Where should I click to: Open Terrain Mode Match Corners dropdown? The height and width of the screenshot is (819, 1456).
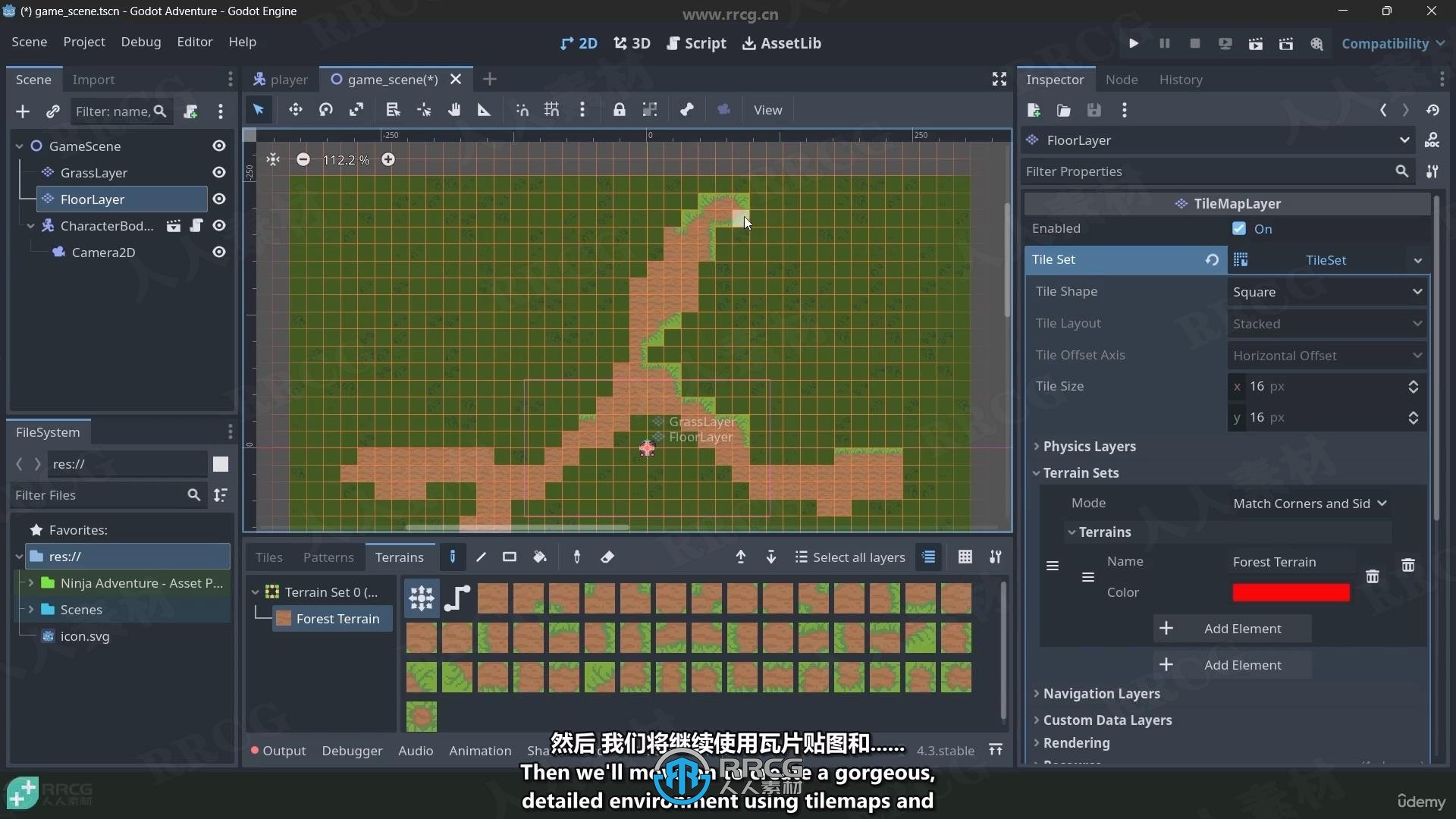(x=1310, y=504)
